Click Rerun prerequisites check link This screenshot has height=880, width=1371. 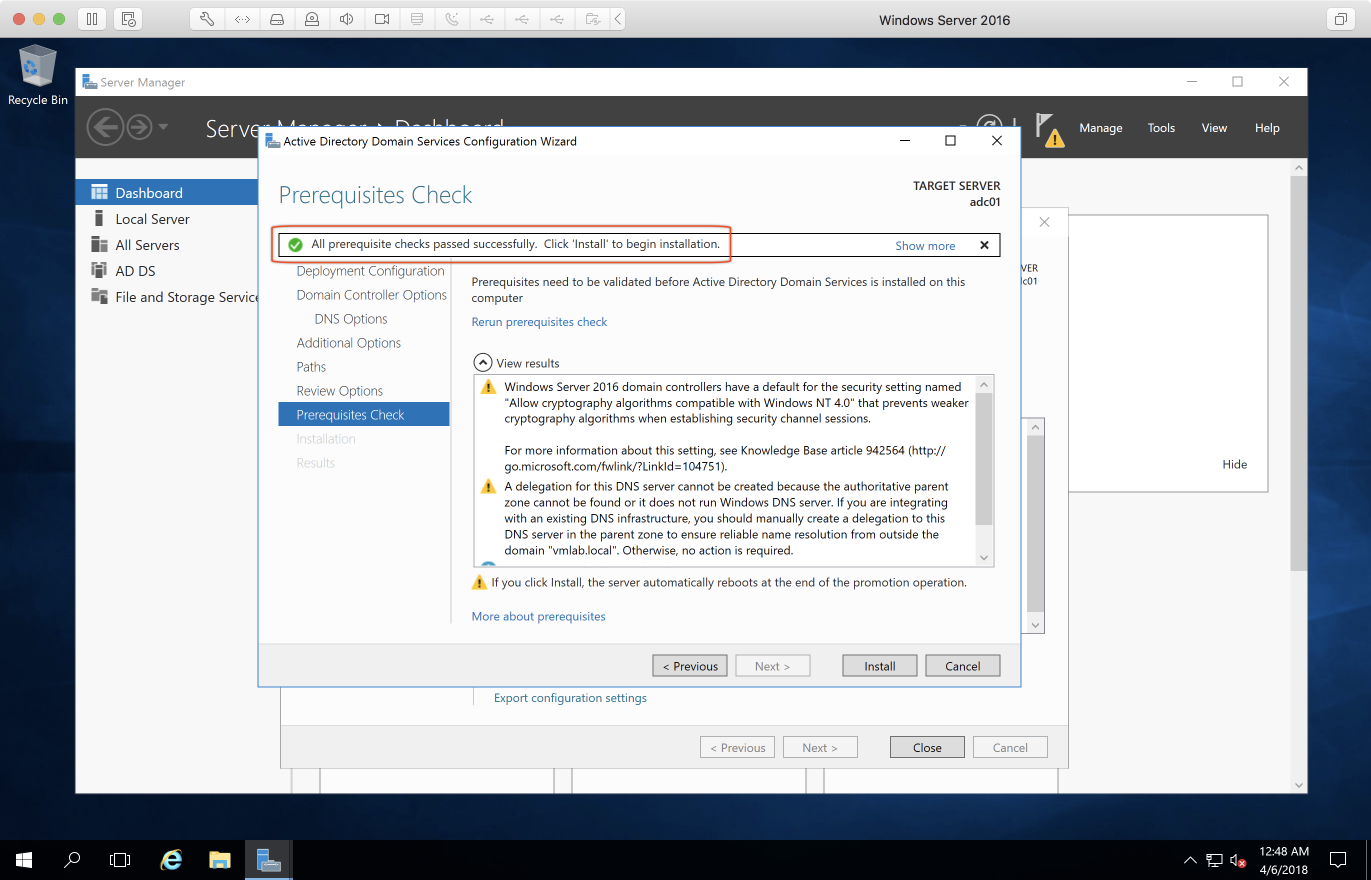click(x=539, y=322)
